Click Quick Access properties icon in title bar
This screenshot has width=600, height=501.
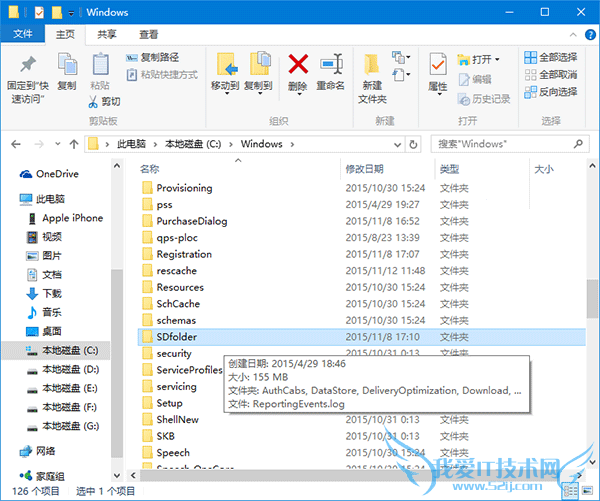pos(39,13)
